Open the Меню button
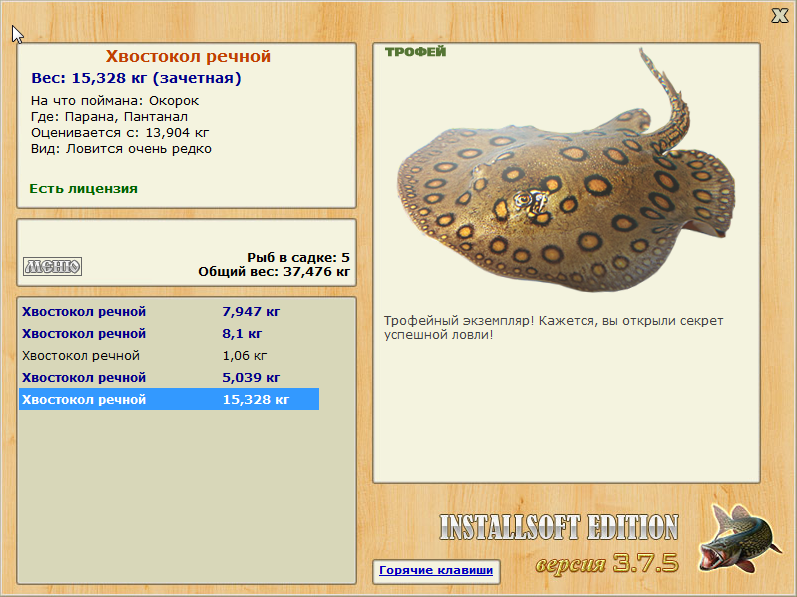The image size is (797, 597). tap(52, 266)
